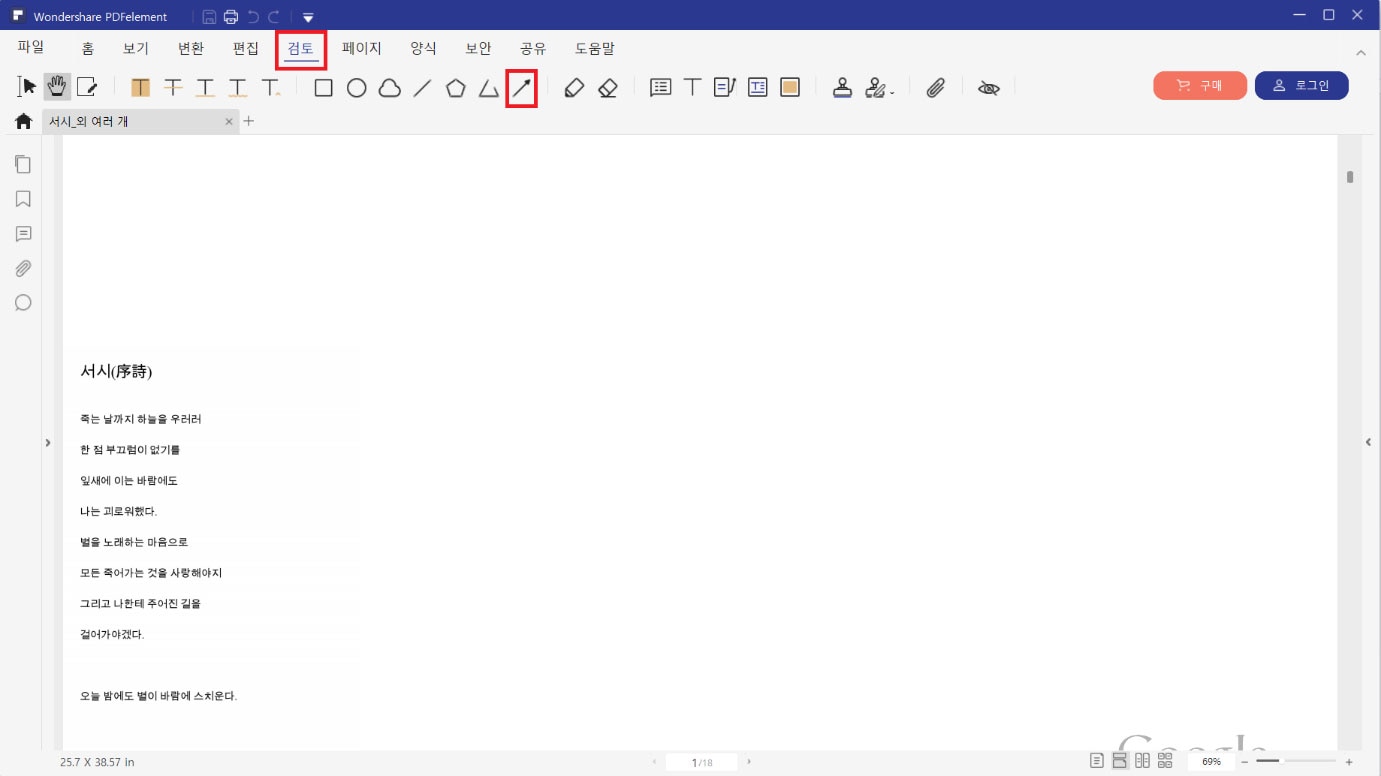
Task: Switch to the 보기 tab
Action: point(136,48)
